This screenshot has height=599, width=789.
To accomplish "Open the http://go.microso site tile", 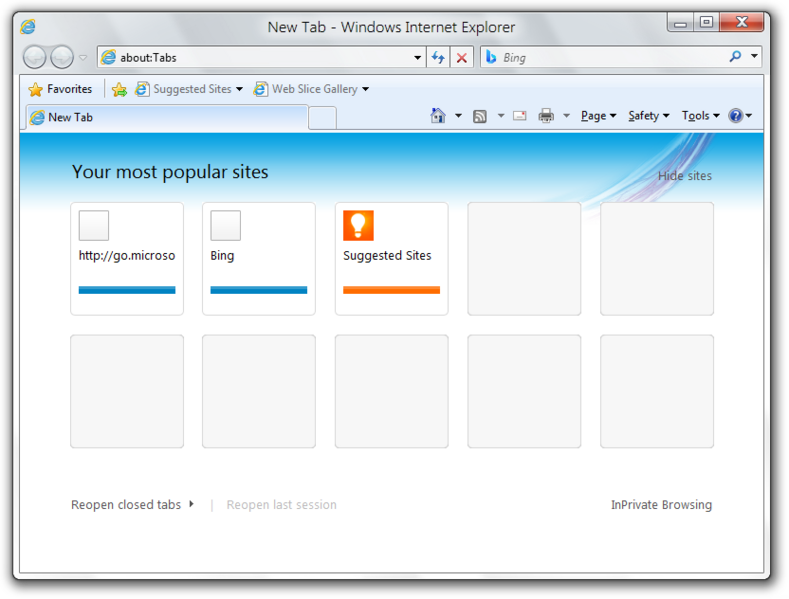I will pyautogui.click(x=127, y=259).
